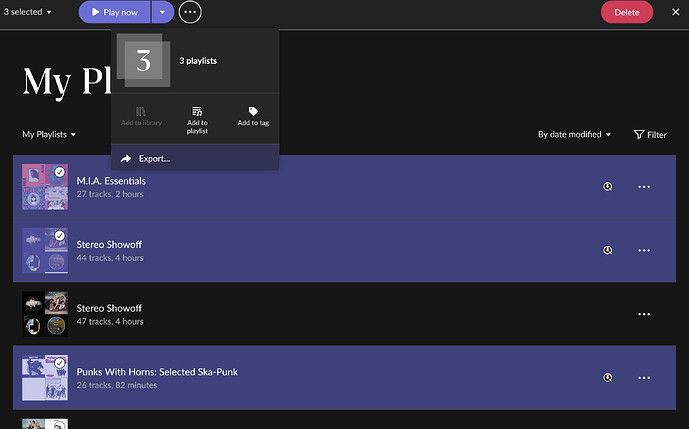Expand the 3 selected dropdown
Screen dimensions: 689x429
[x=28, y=12]
